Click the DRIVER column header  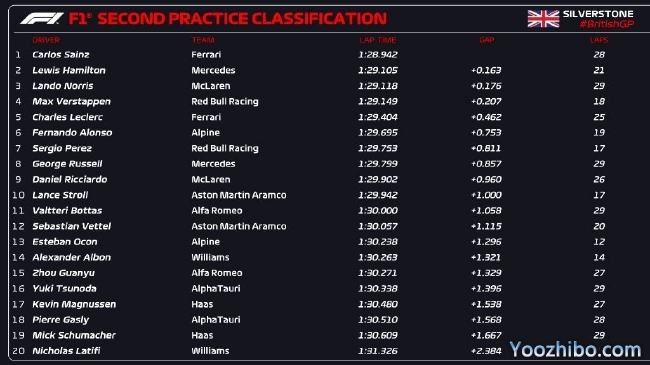pyautogui.click(x=46, y=40)
